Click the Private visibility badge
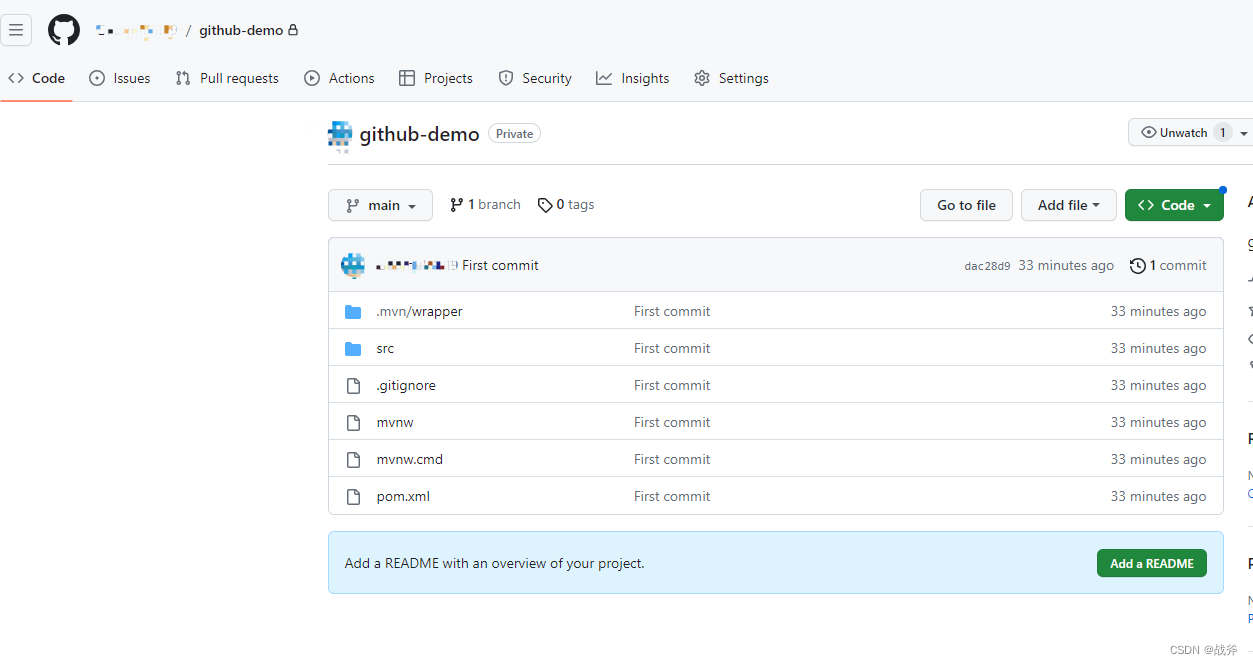Viewport: 1253px width, 665px height. point(514,134)
